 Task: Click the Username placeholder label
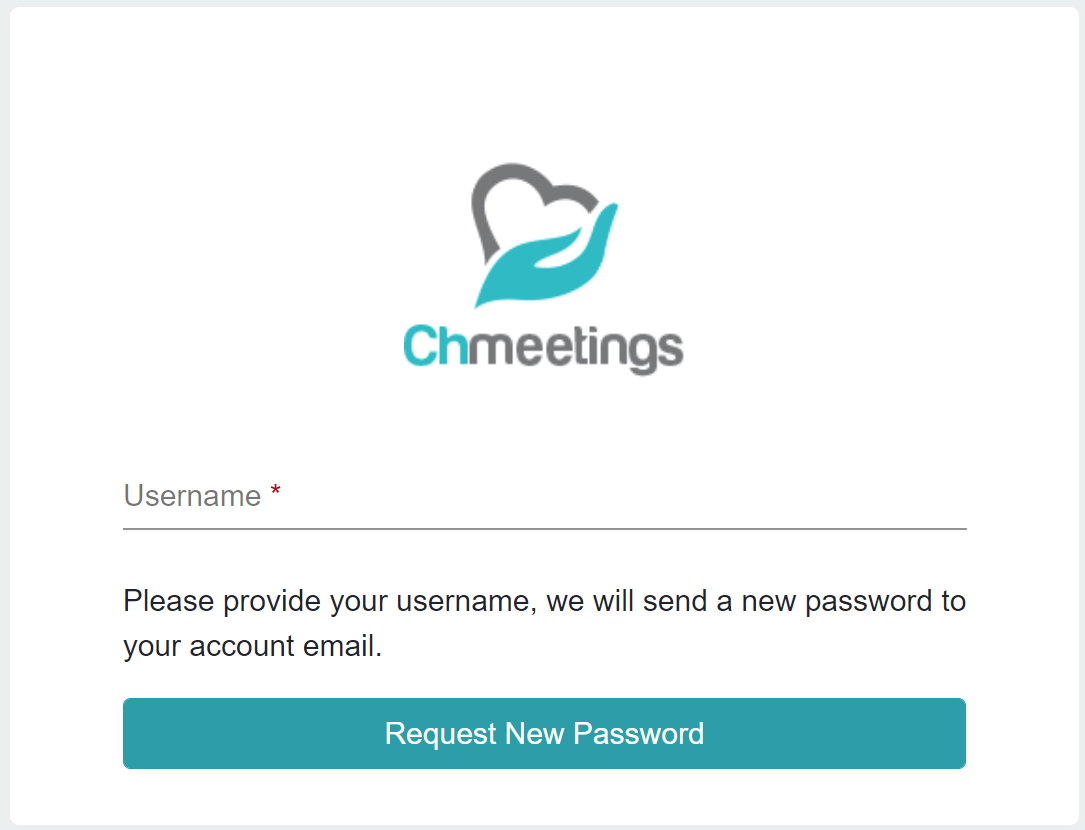click(192, 496)
